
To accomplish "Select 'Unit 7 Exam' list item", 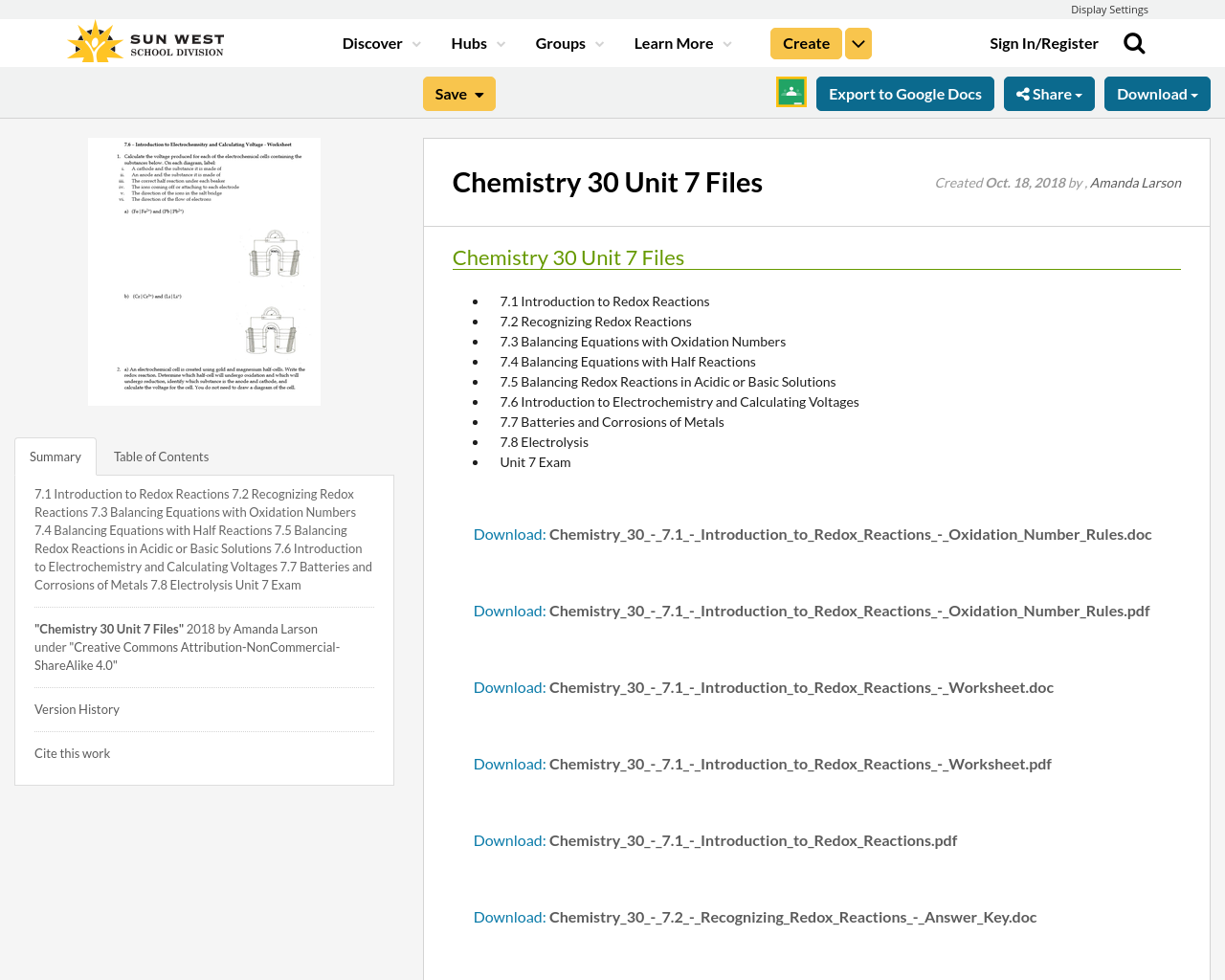I will (x=535, y=462).
